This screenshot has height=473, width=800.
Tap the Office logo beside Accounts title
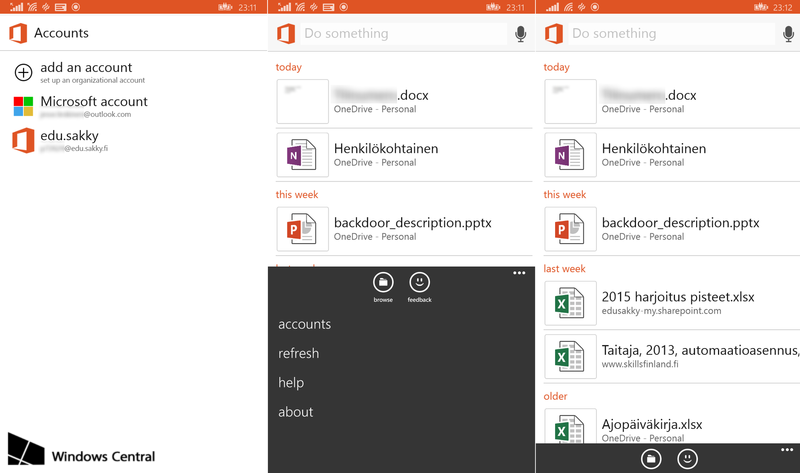[18, 33]
